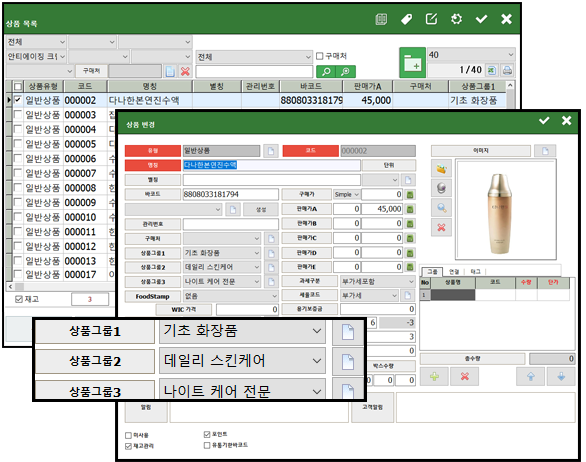
Task: Click the printer icon in product list
Action: tap(507, 70)
